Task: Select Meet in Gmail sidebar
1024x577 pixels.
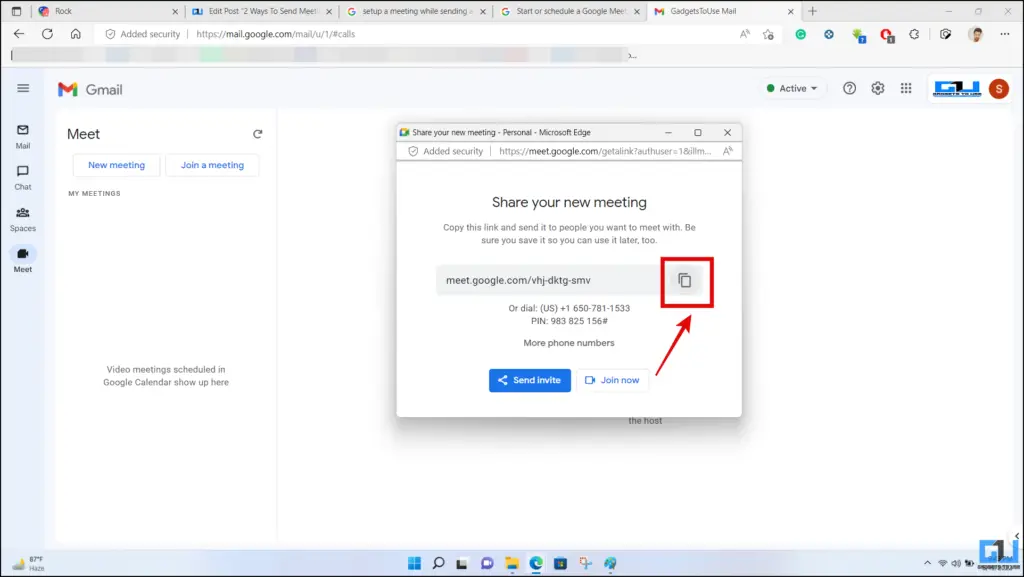Action: (23, 260)
